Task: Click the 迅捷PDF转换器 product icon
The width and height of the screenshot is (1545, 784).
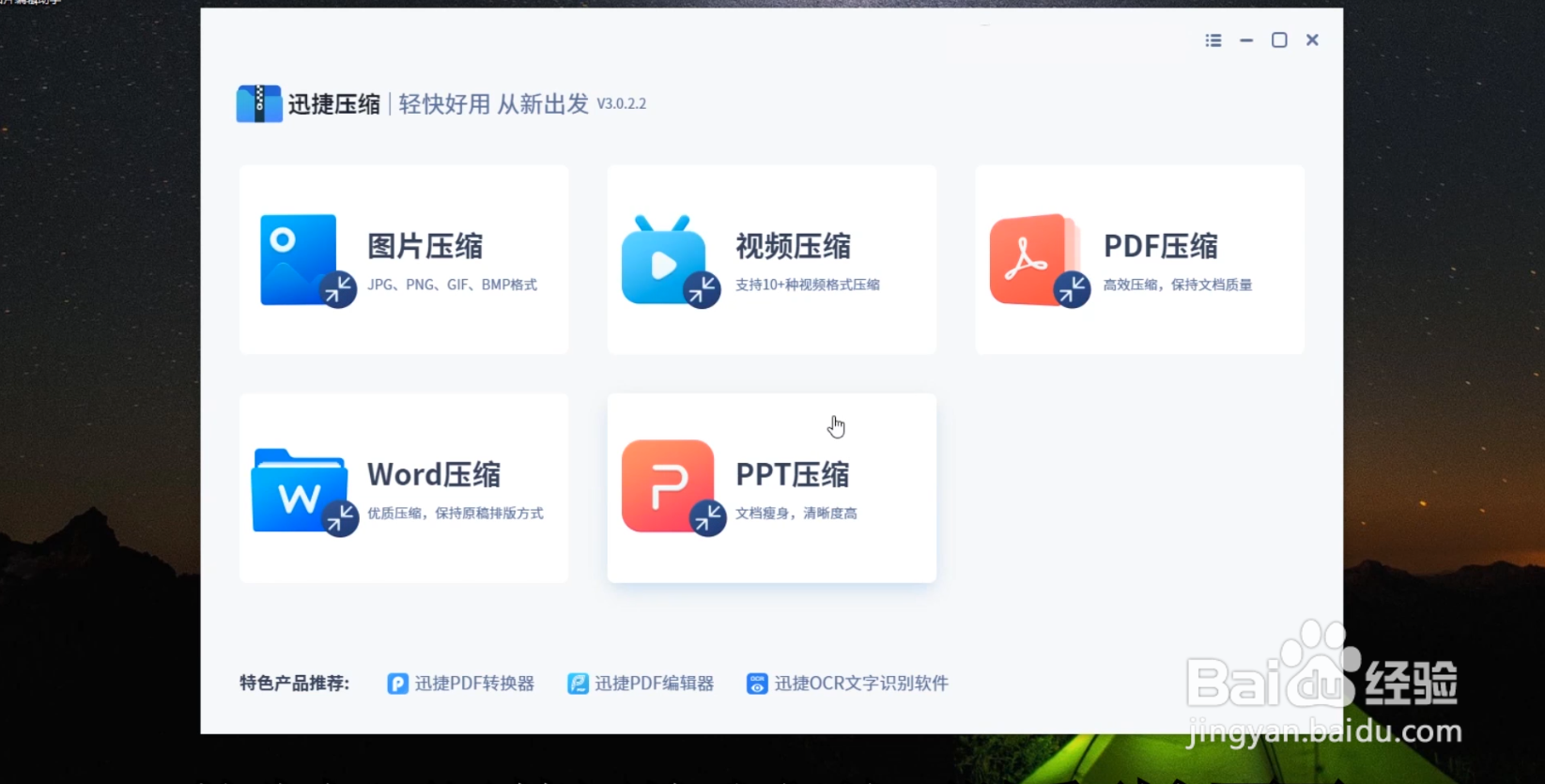Action: (397, 684)
